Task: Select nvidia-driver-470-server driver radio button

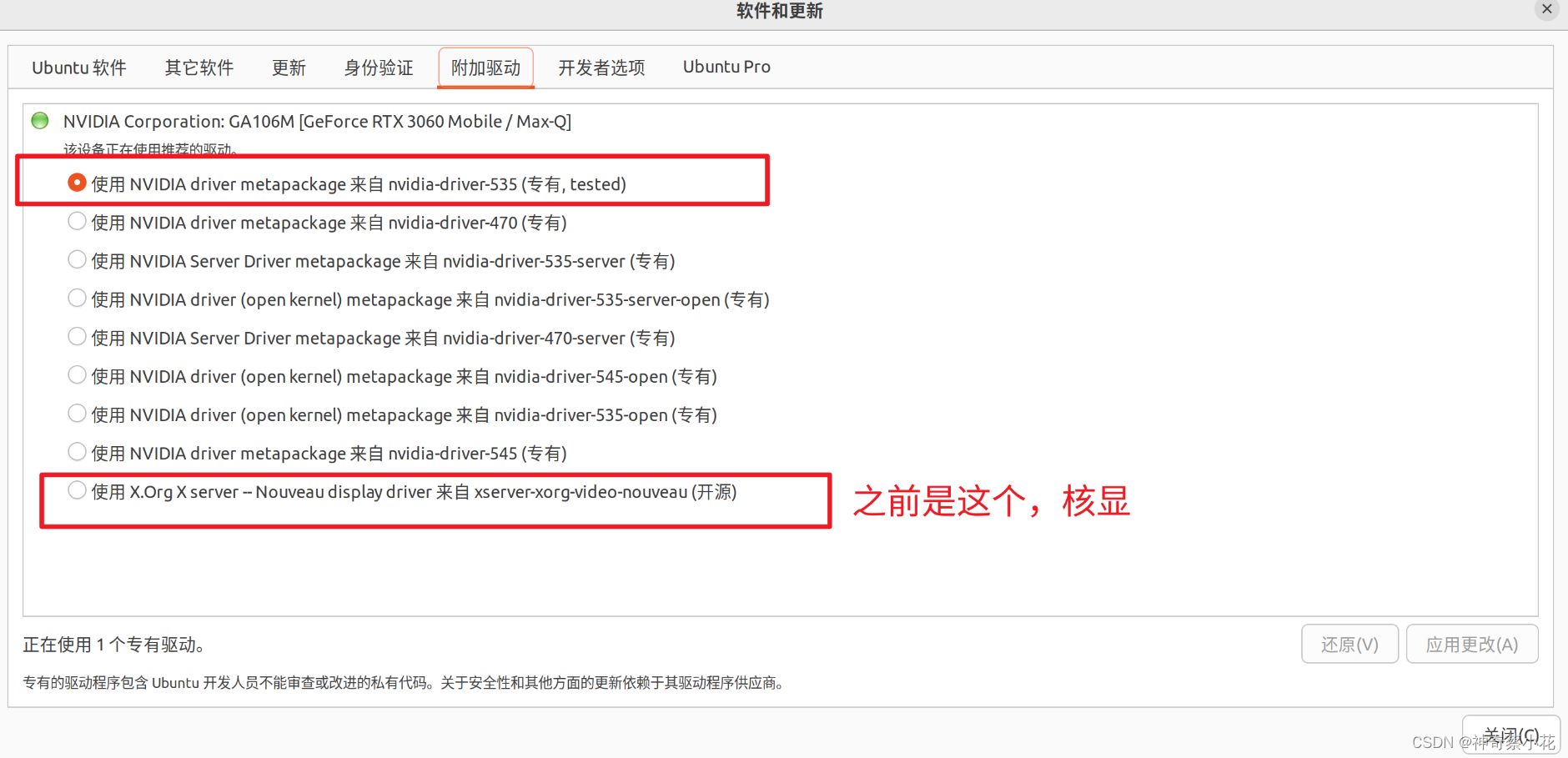Action: 77,336
